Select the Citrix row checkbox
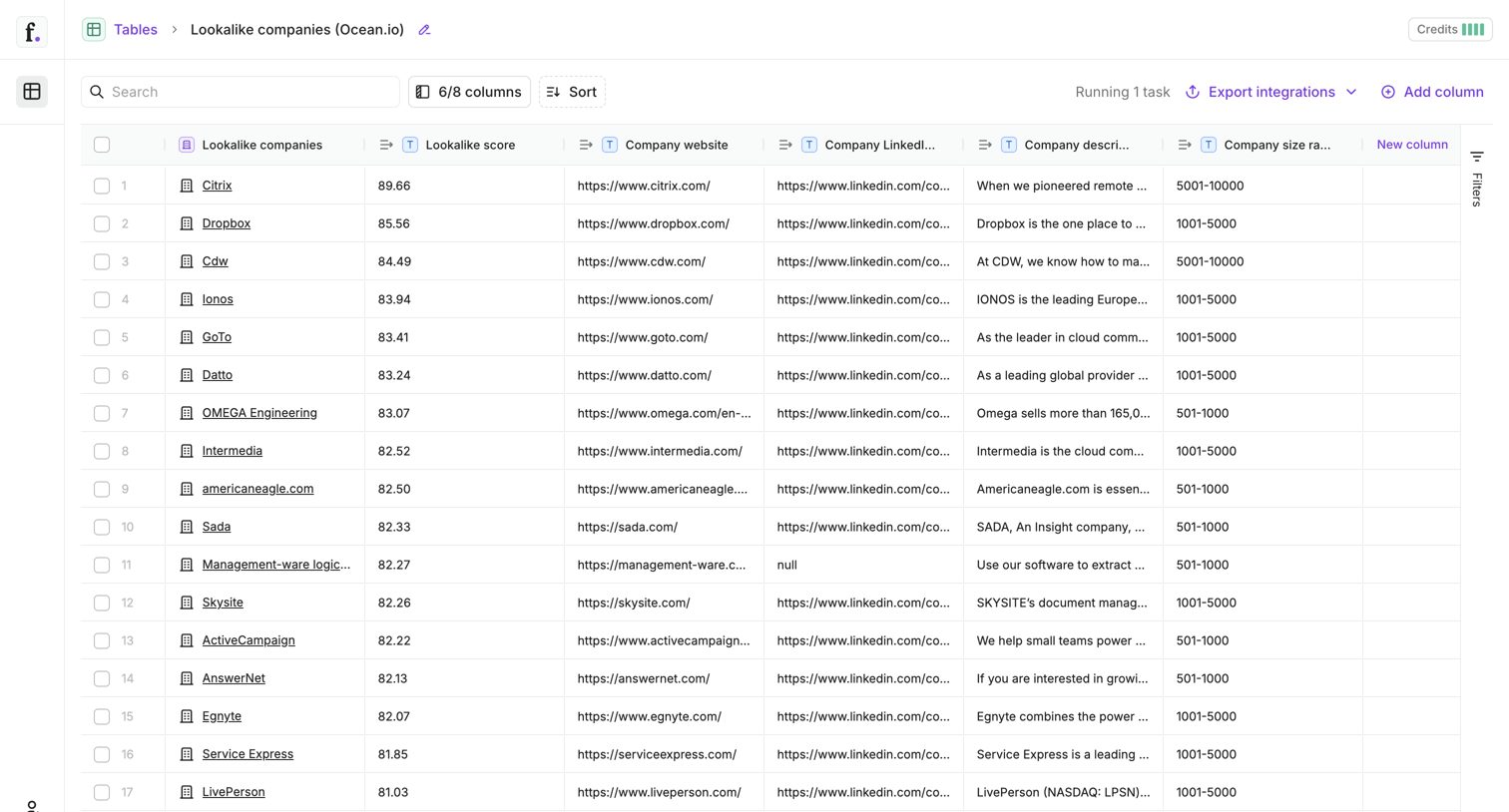Viewport: 1509px width, 812px height. coord(102,186)
